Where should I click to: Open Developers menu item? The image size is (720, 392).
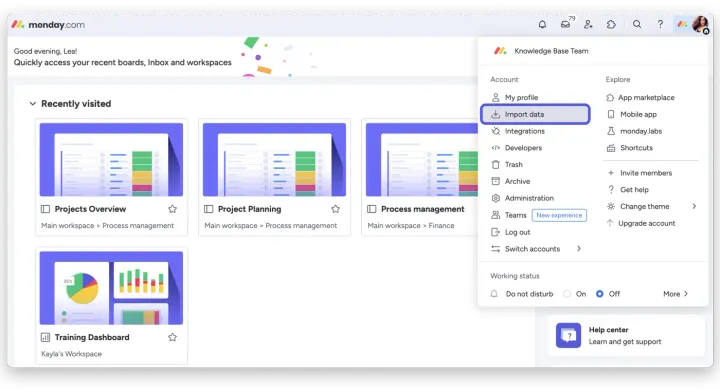[517, 148]
